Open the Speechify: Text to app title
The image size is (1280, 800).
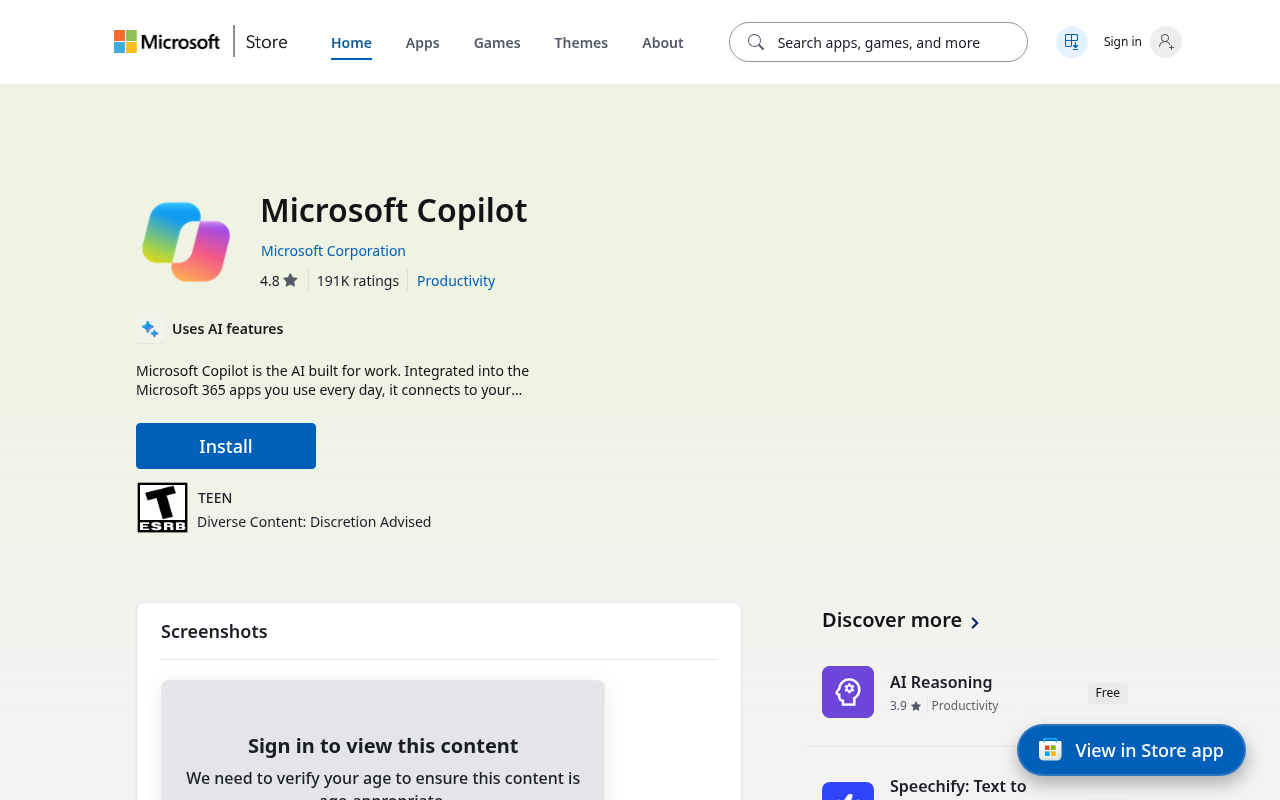coord(958,787)
